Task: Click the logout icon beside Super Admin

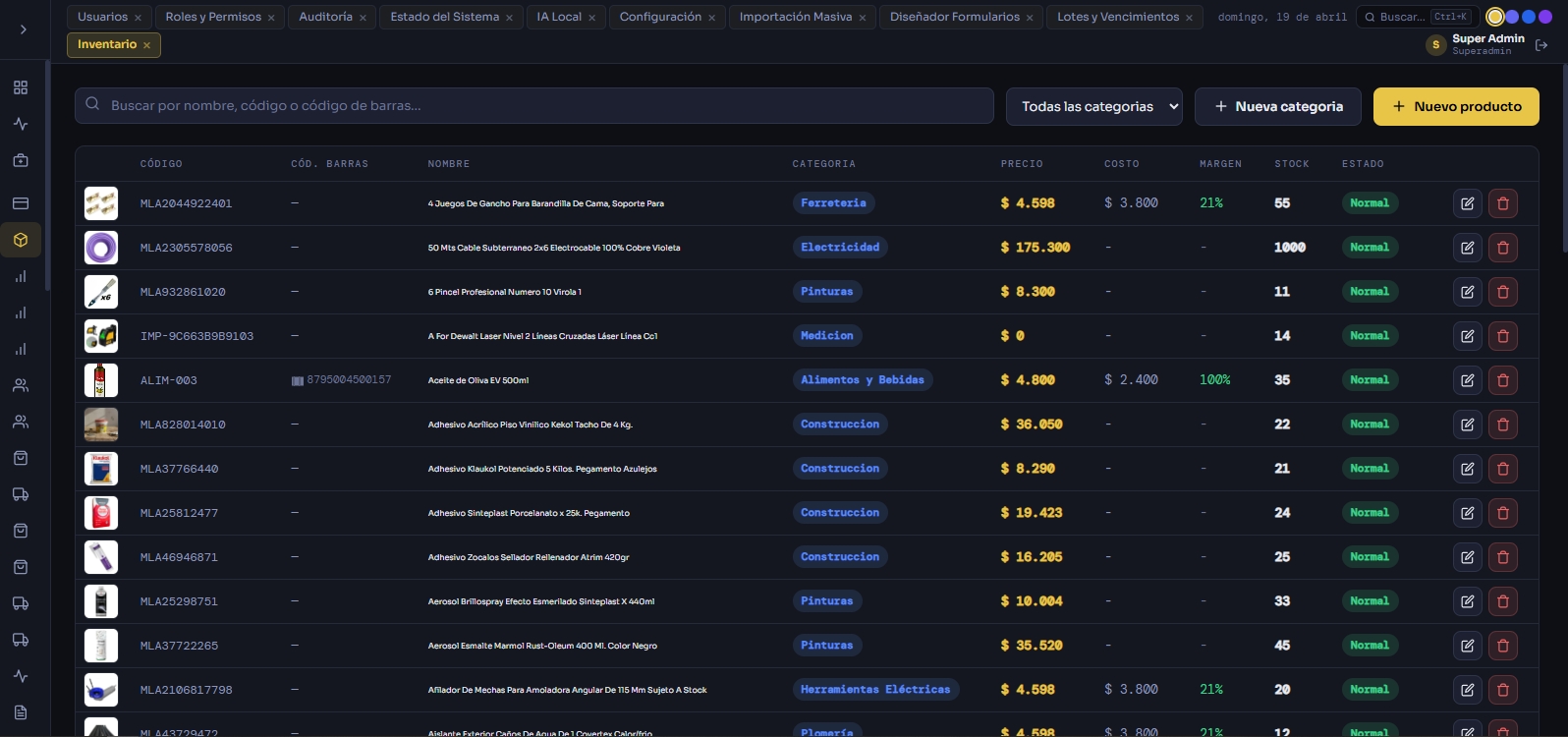Action: click(x=1541, y=45)
